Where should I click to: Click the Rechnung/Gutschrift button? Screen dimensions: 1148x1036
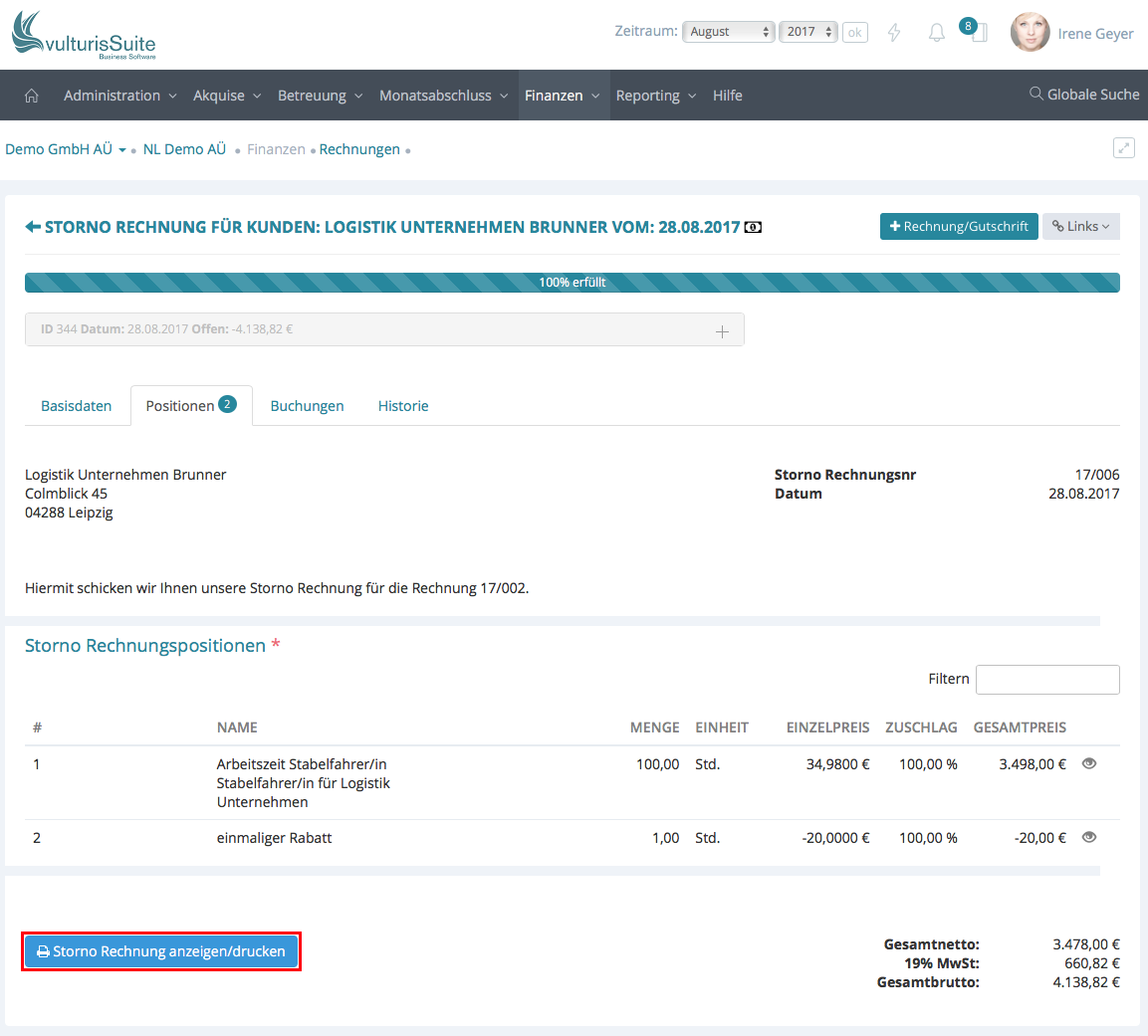[x=958, y=226]
